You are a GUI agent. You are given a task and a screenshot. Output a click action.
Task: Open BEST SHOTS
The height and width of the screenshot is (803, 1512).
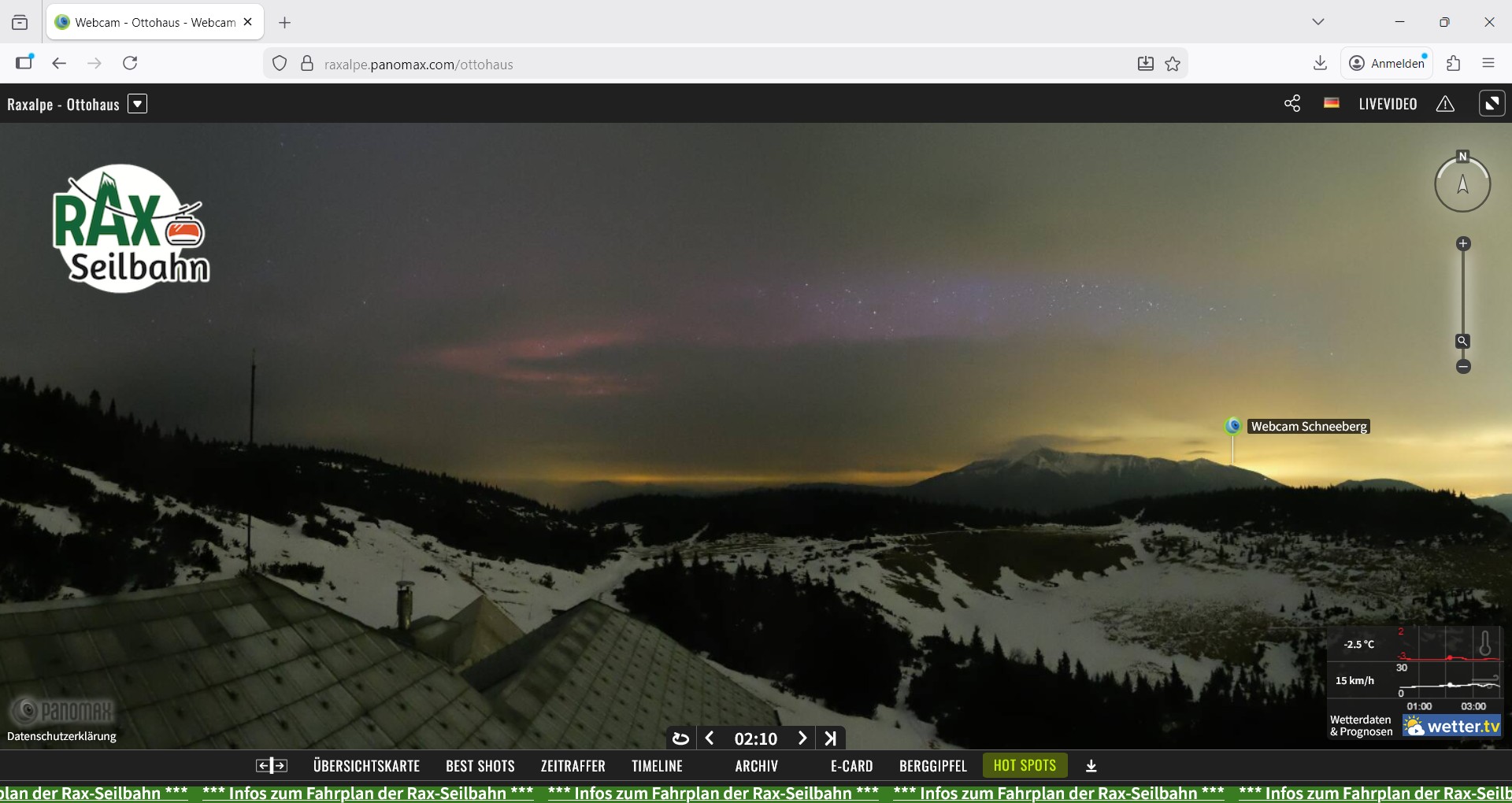click(480, 766)
